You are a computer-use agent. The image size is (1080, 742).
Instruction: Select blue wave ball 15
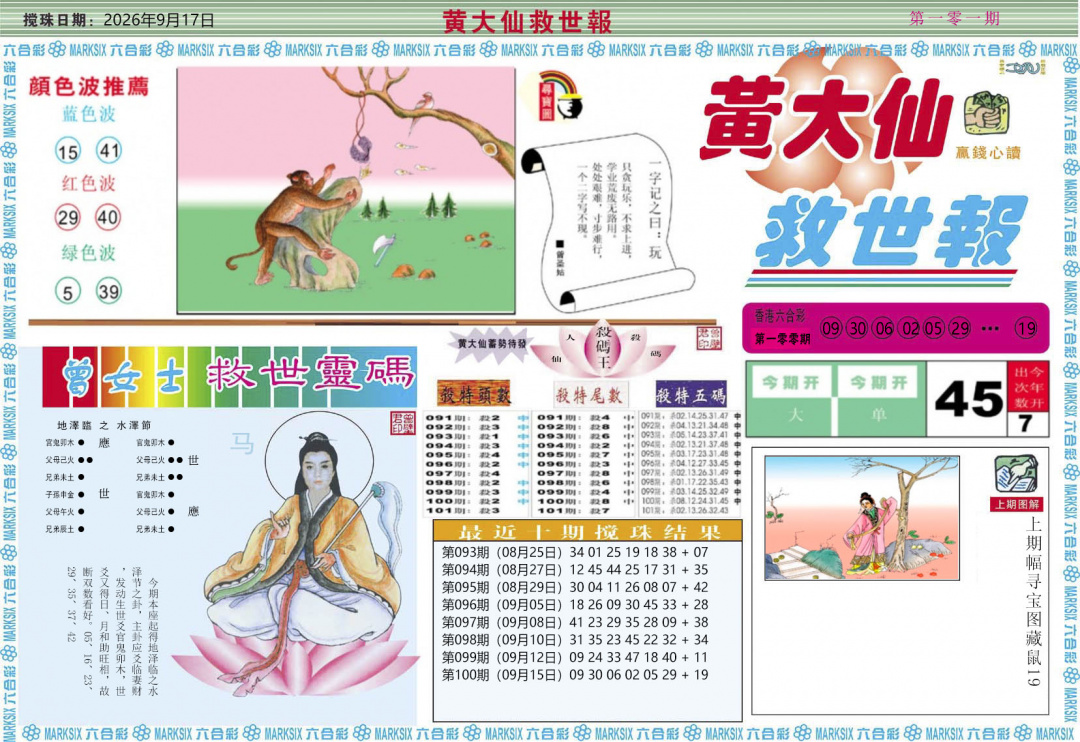(68, 151)
